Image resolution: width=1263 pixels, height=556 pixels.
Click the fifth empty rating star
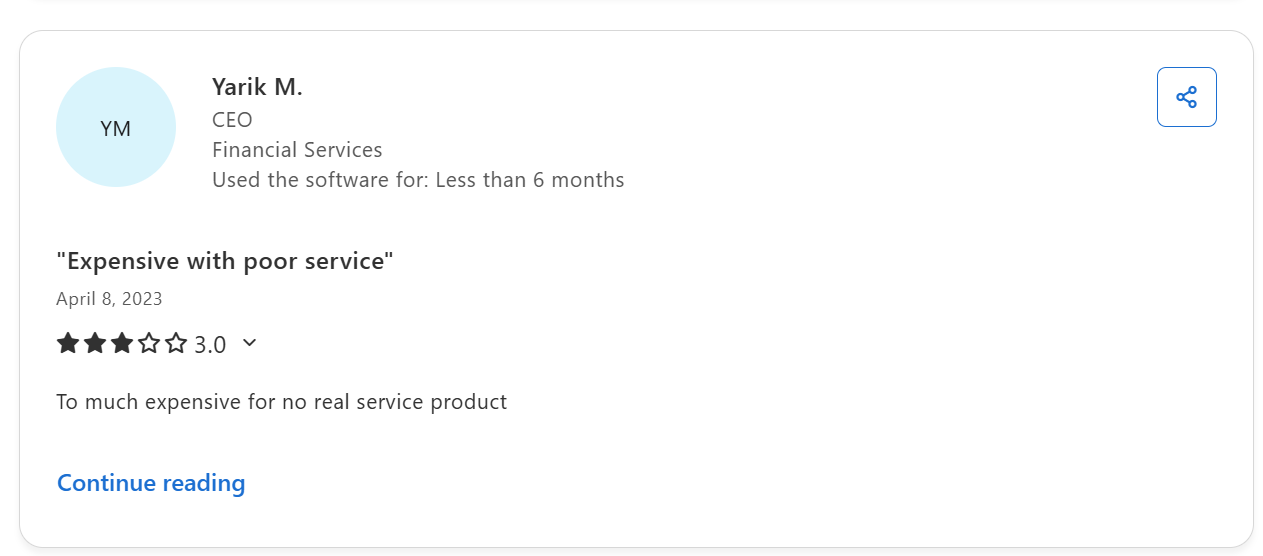click(176, 344)
